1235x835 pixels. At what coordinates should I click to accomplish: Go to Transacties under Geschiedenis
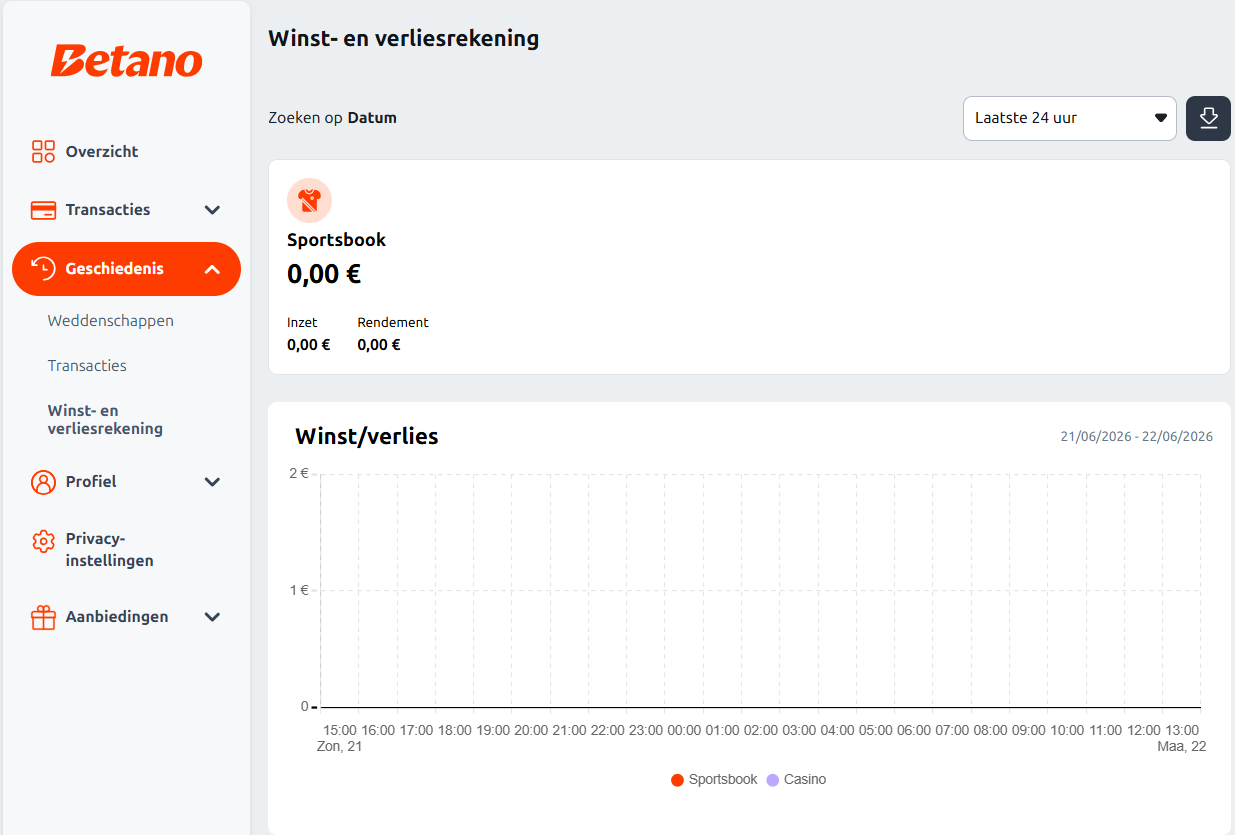pos(87,366)
